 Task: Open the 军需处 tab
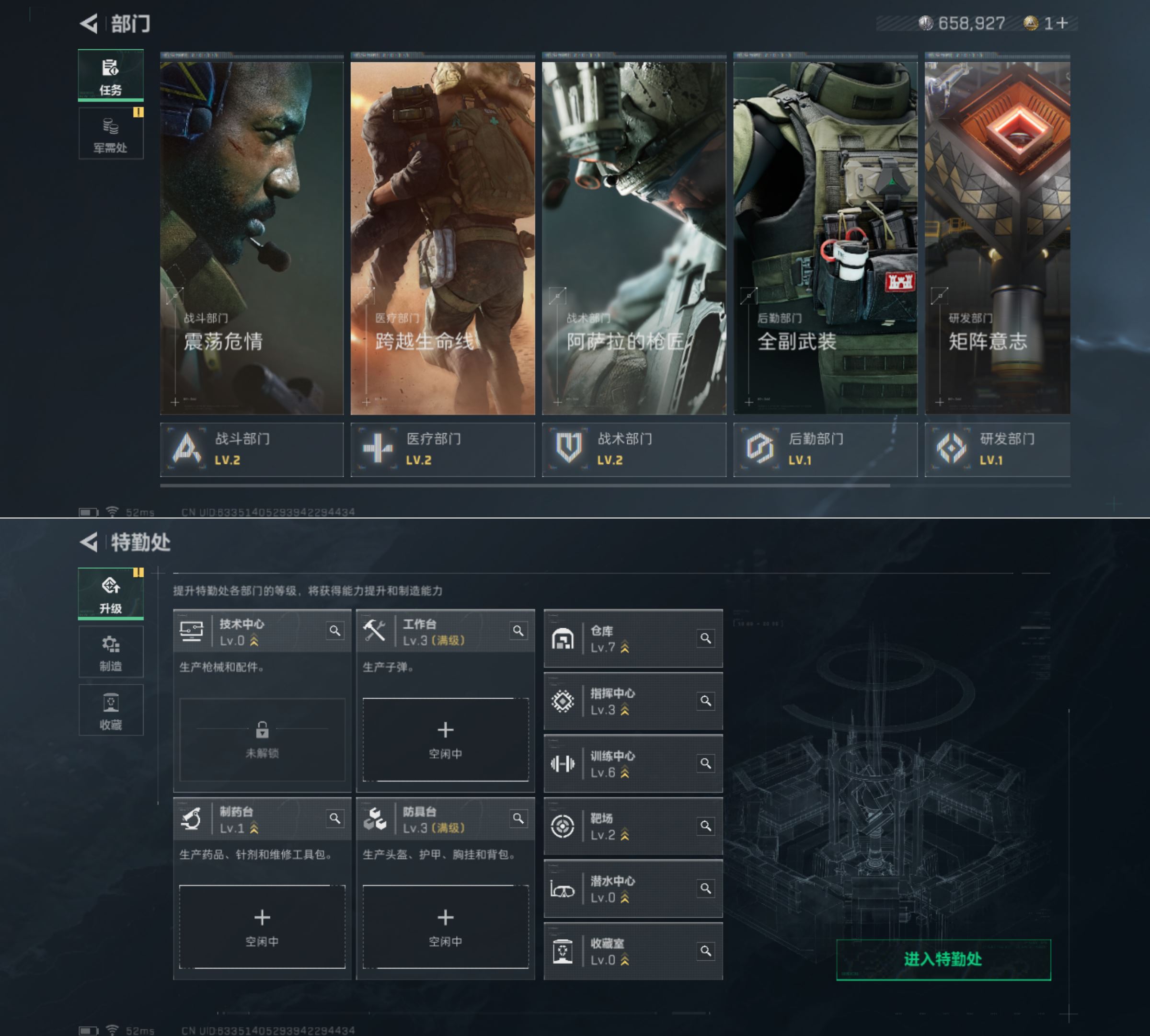pyautogui.click(x=110, y=133)
